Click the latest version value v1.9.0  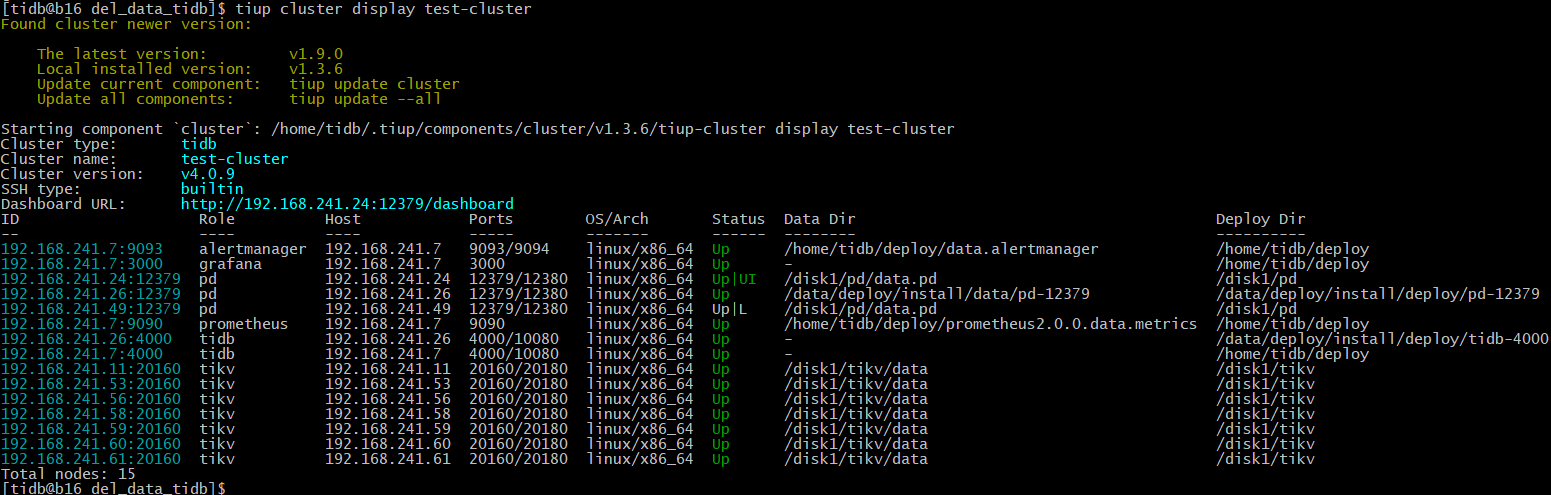[x=316, y=54]
